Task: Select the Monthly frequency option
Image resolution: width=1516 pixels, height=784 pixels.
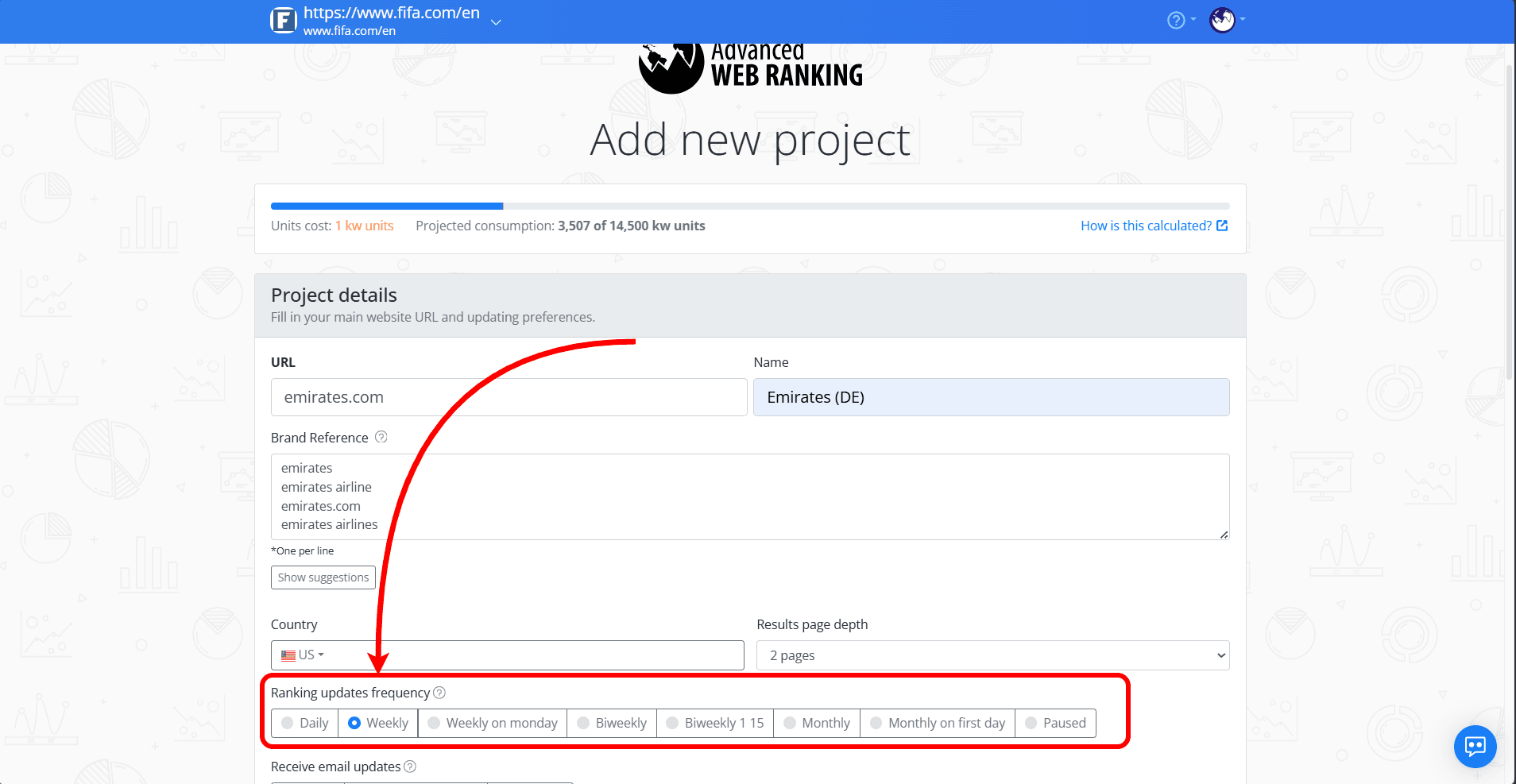Action: (817, 723)
